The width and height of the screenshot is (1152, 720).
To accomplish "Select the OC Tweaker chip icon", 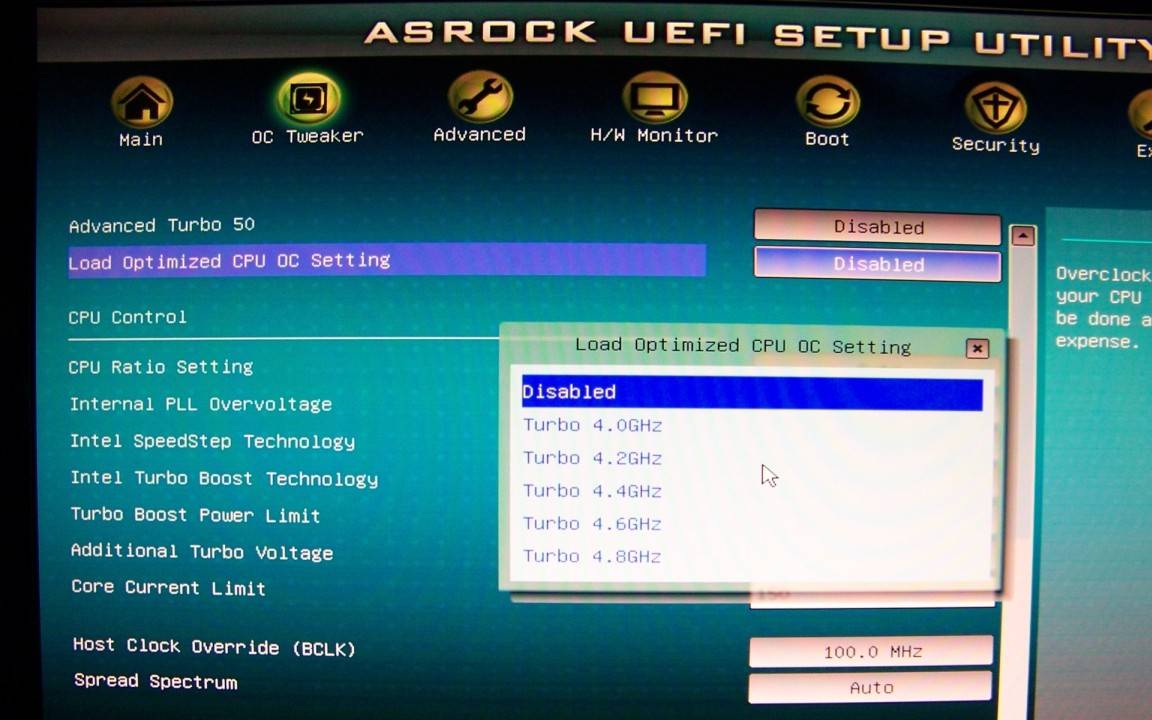I will pos(307,100).
